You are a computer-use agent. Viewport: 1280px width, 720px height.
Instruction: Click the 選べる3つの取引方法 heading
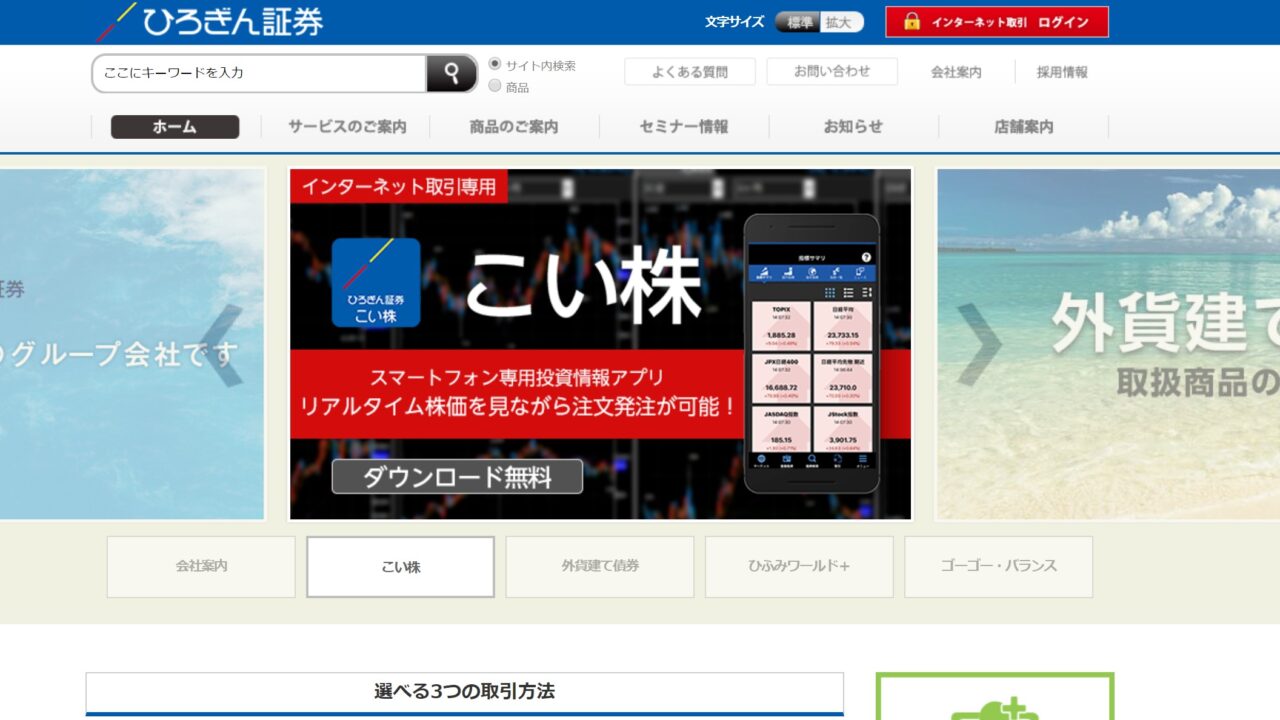(465, 692)
